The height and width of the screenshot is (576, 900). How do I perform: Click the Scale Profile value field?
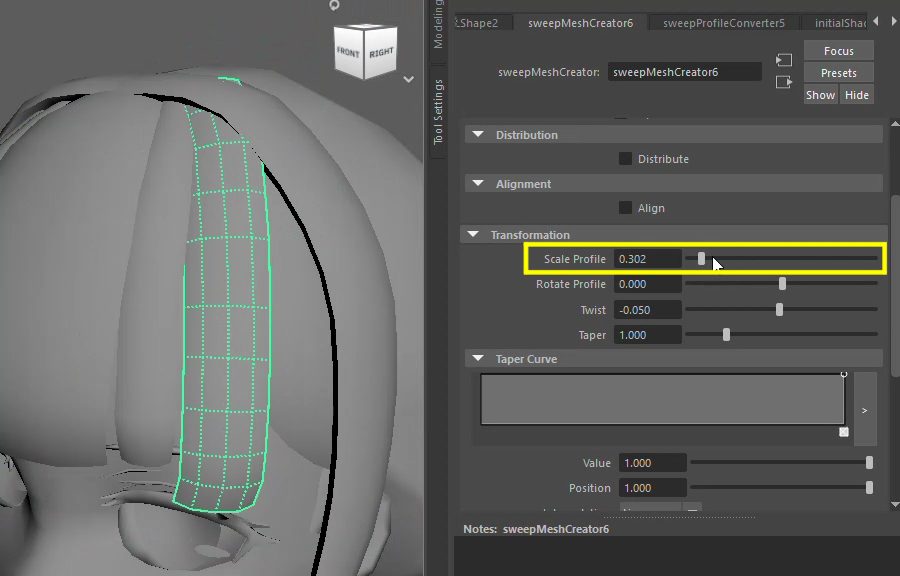coord(647,259)
